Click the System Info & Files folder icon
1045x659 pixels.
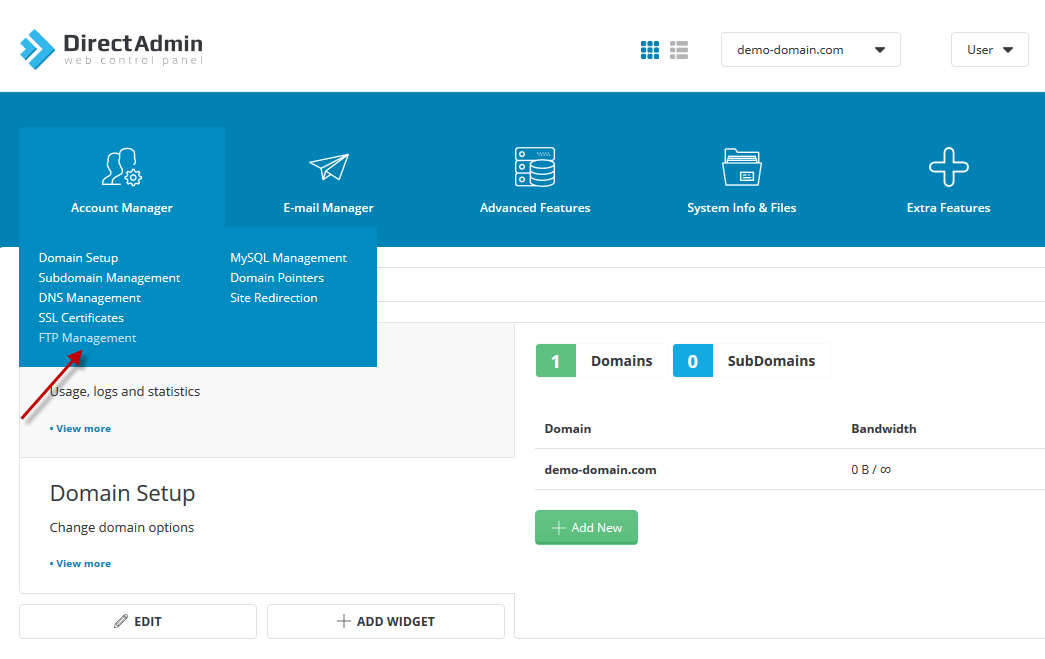point(742,167)
